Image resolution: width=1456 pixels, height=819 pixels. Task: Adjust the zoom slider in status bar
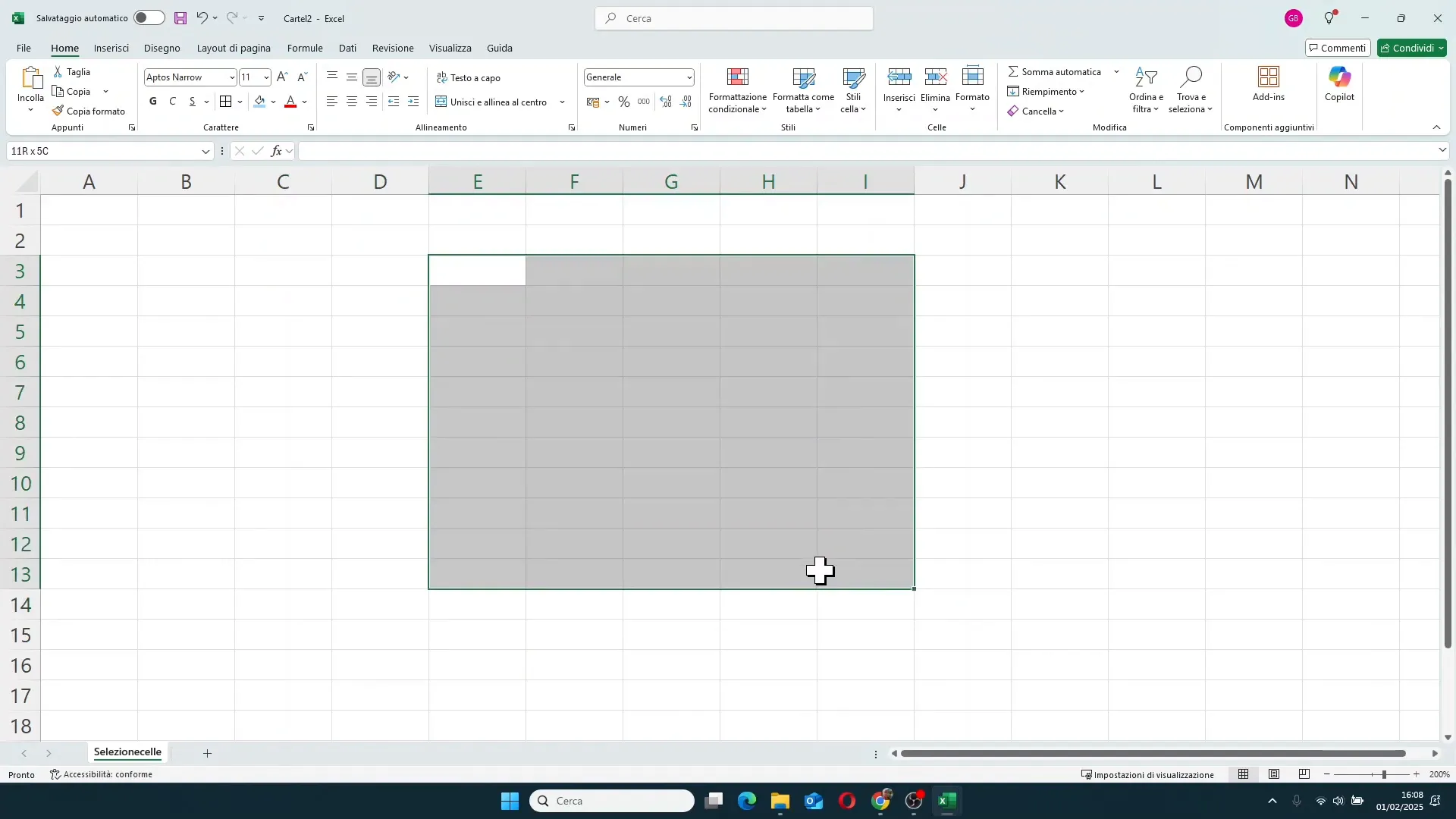(x=1384, y=774)
